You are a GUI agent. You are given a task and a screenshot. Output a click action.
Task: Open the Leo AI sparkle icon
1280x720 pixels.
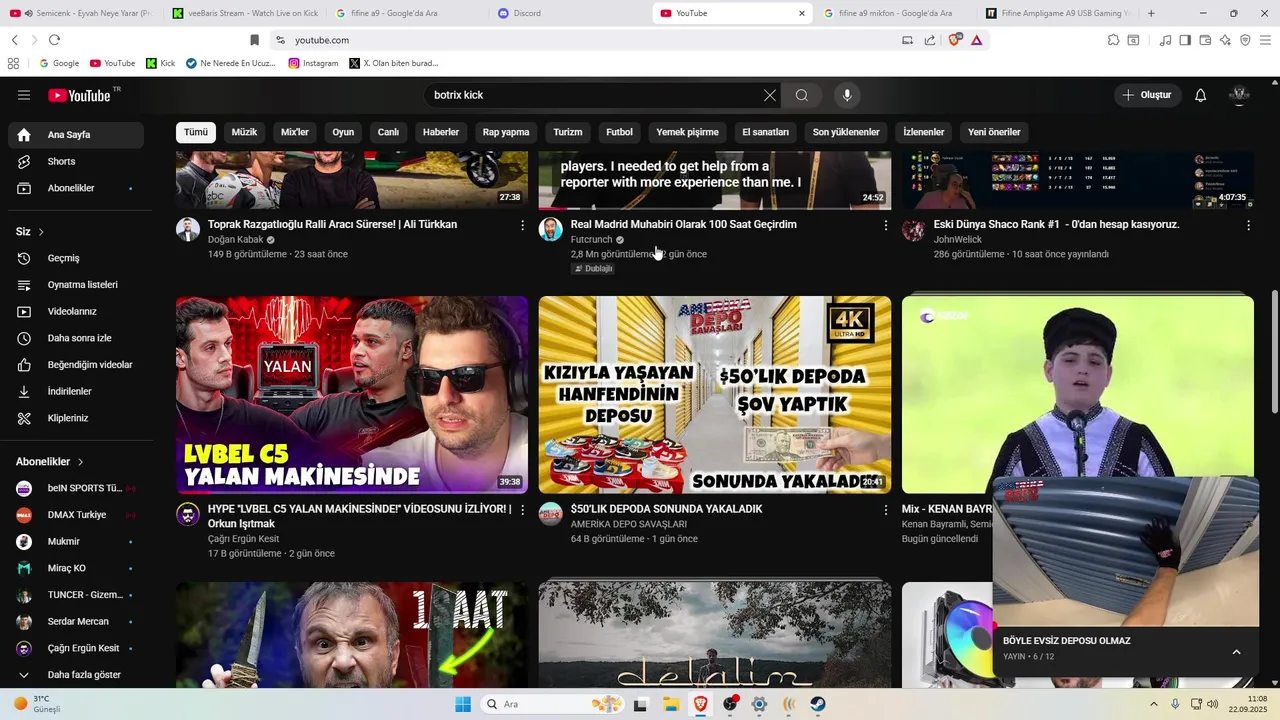click(1225, 40)
